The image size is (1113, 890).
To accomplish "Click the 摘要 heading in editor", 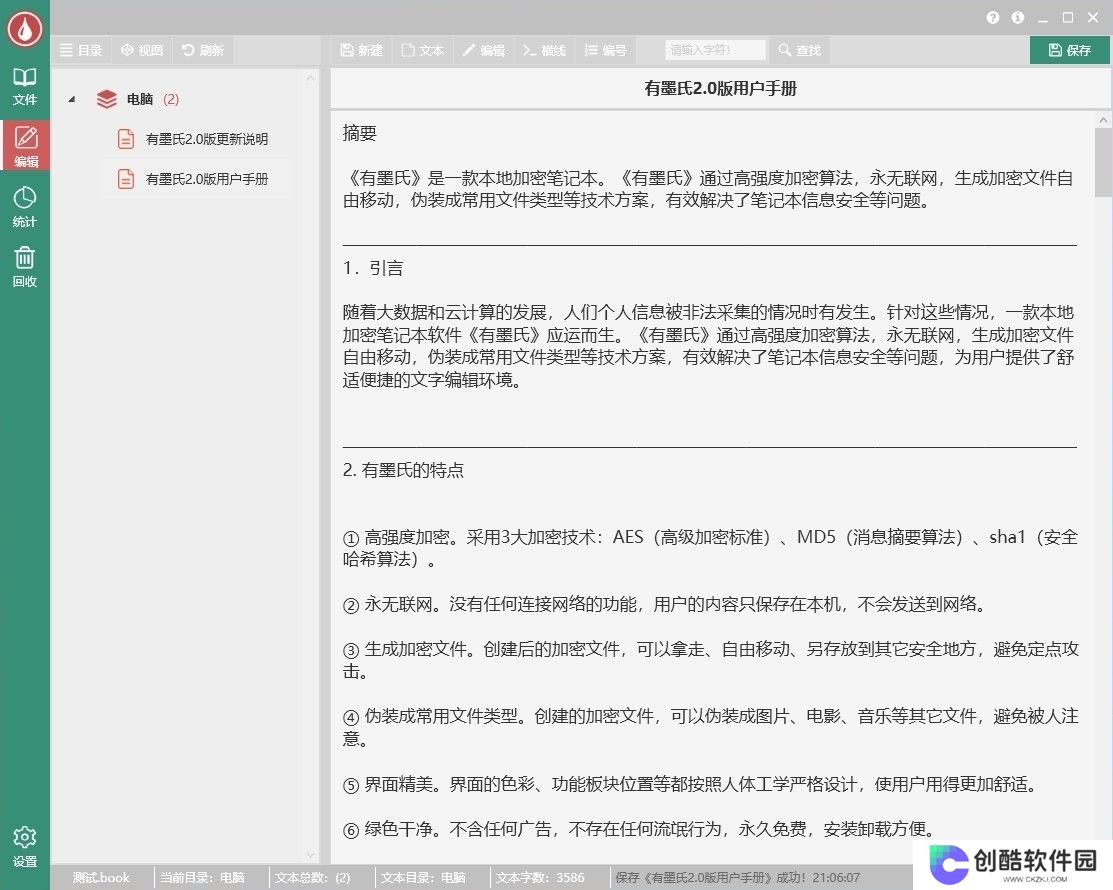I will coord(359,133).
